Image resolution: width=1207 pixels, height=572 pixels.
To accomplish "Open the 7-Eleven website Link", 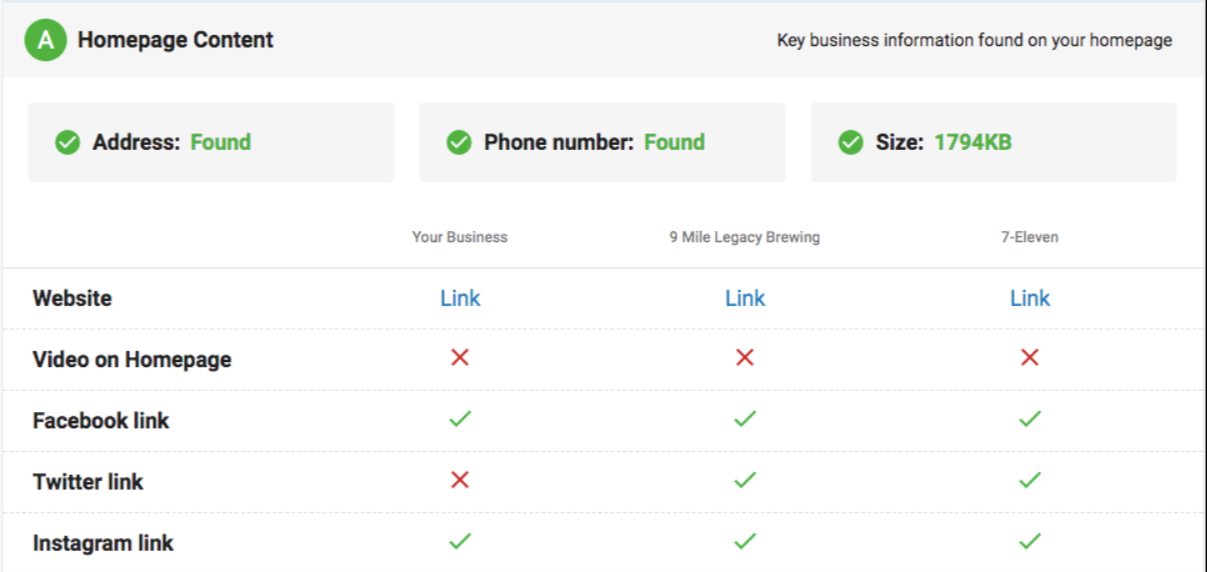I will click(x=1030, y=298).
